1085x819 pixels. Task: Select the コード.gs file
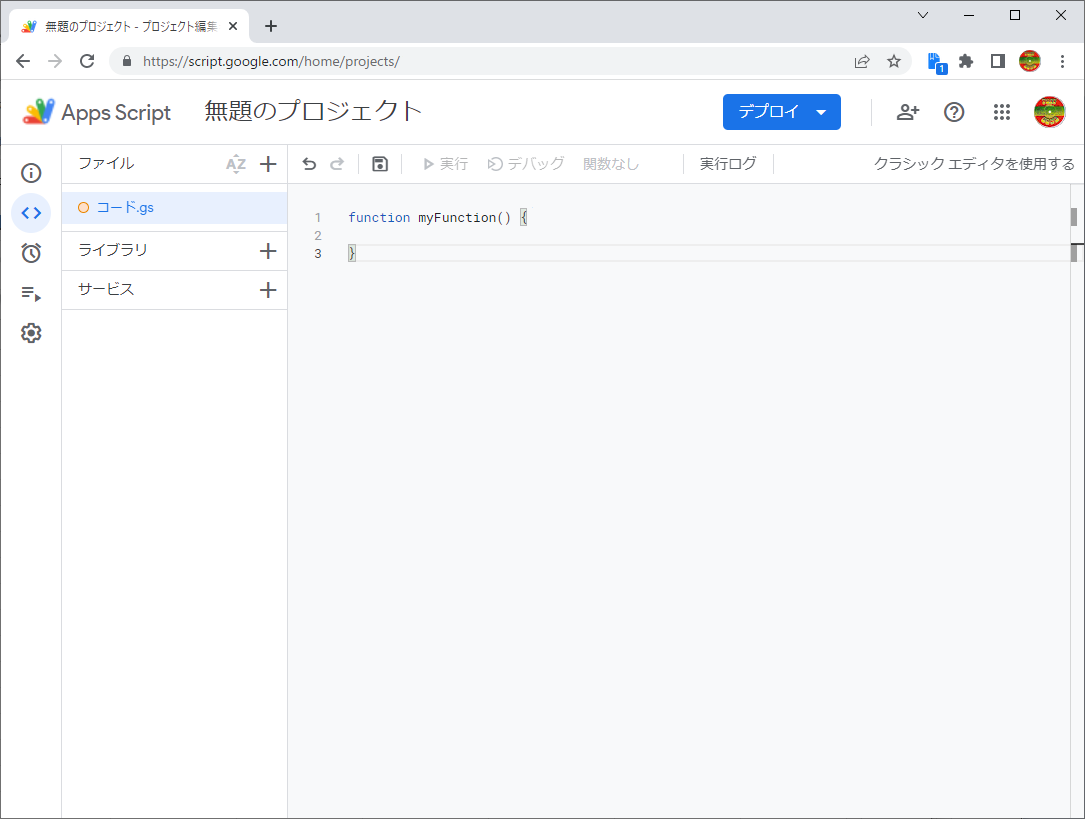coord(125,208)
